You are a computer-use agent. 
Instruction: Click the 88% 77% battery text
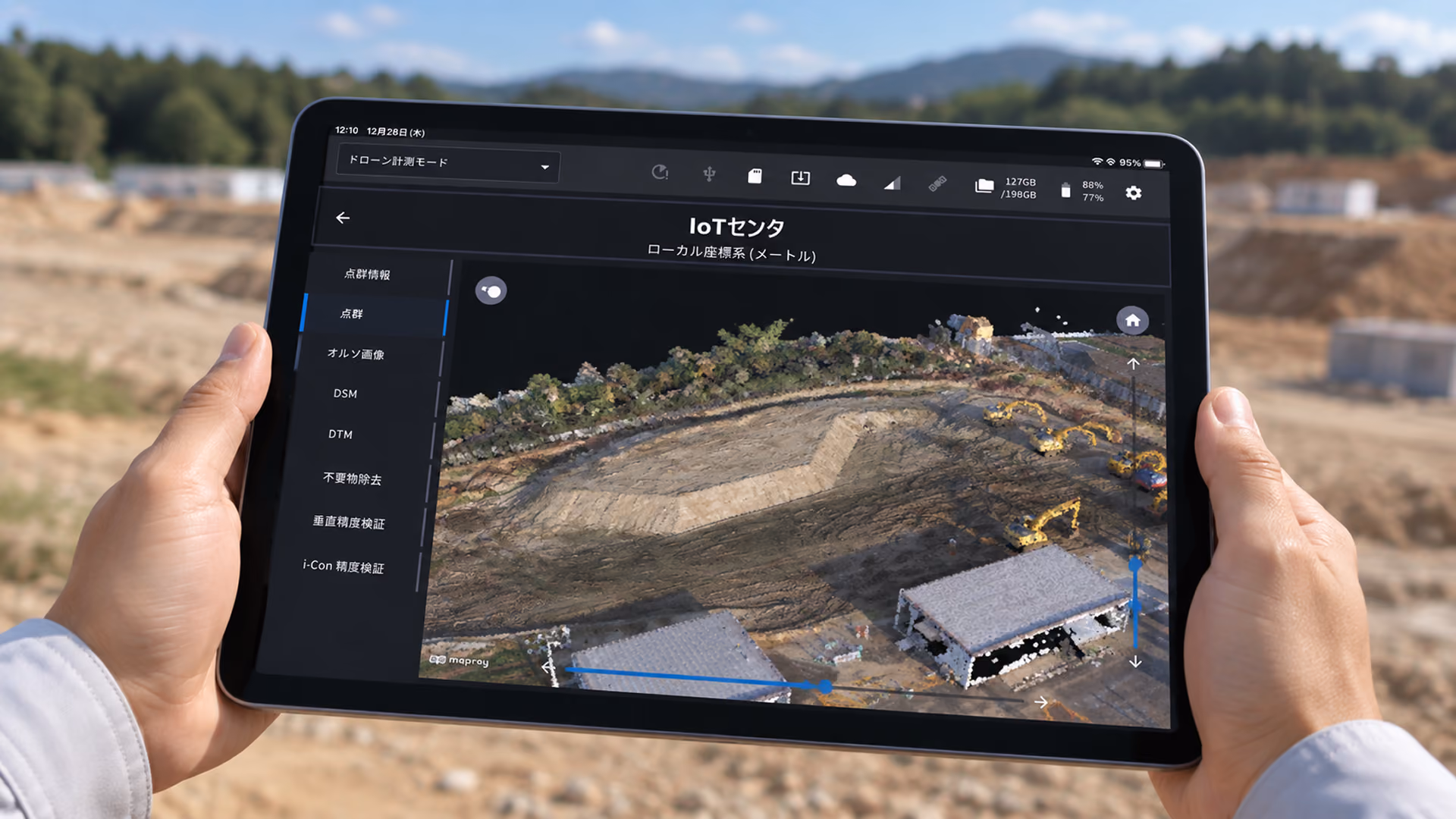(x=1093, y=191)
